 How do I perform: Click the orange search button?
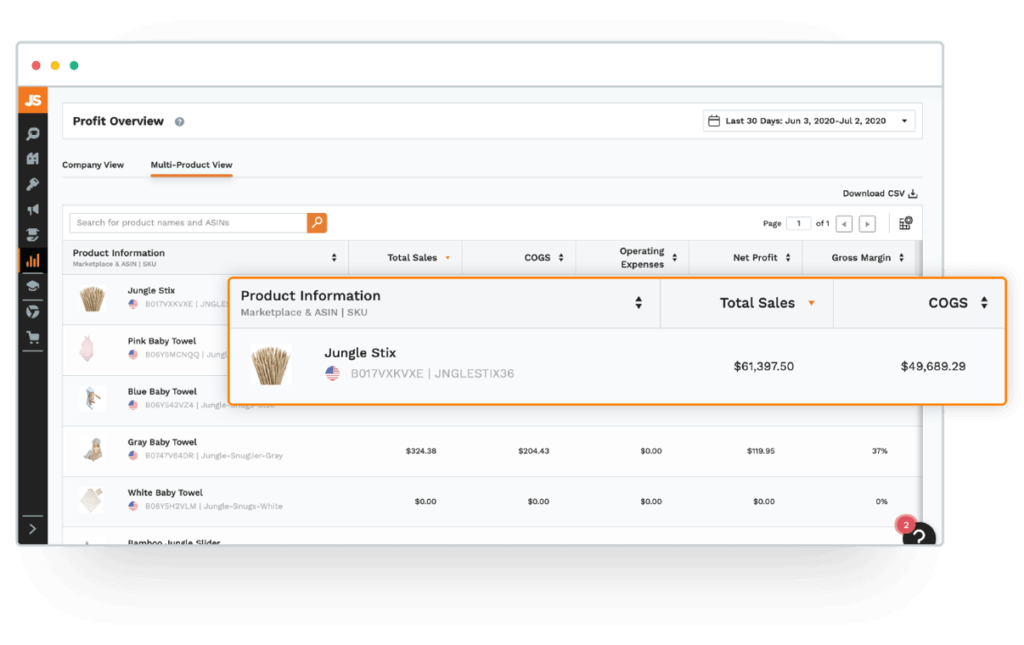click(x=317, y=223)
